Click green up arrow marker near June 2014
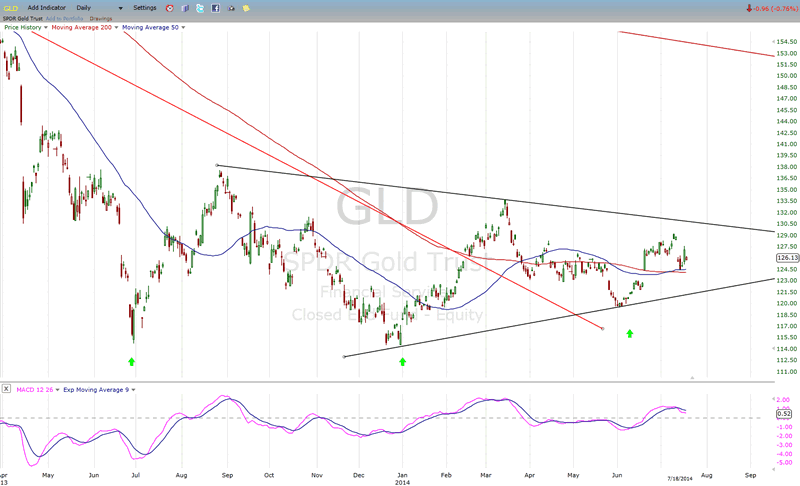The image size is (800, 486). (630, 333)
